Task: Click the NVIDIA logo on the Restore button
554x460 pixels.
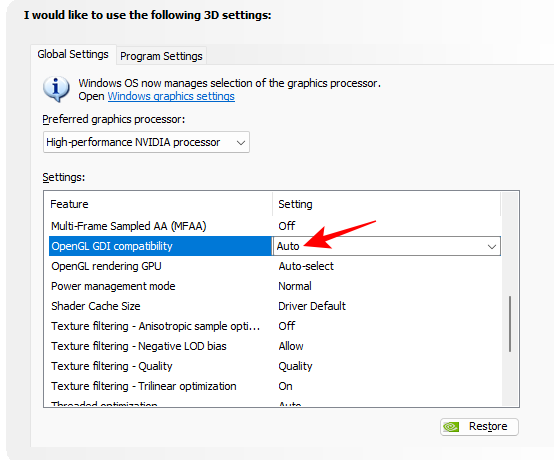Action: click(451, 427)
